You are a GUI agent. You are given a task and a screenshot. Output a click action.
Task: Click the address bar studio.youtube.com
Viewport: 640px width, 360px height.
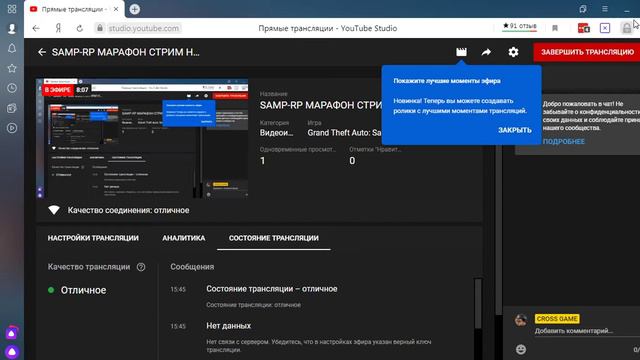[x=144, y=28]
